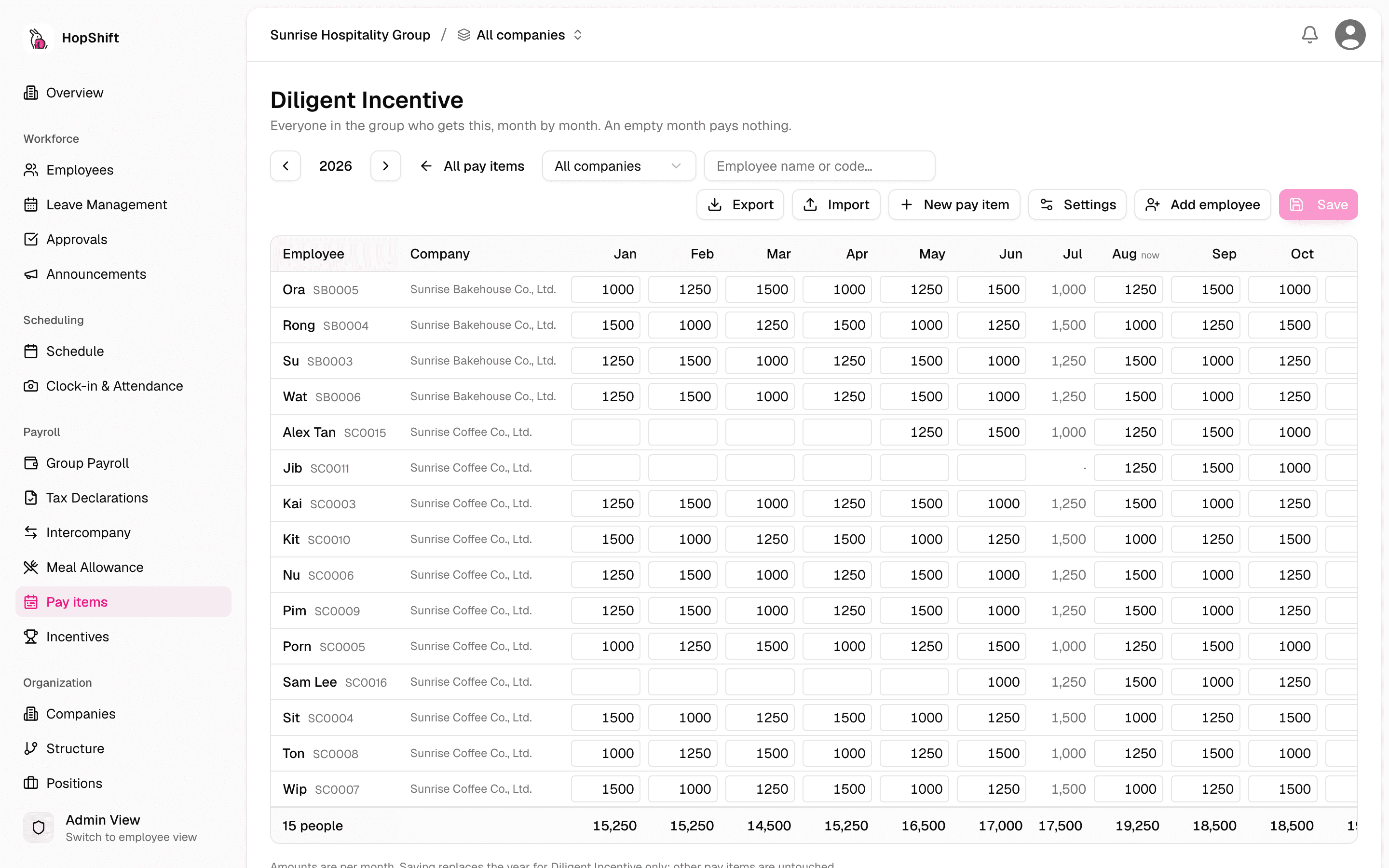Viewport: 1389px width, 868px height.
Task: Return to All pay items
Action: 472,166
